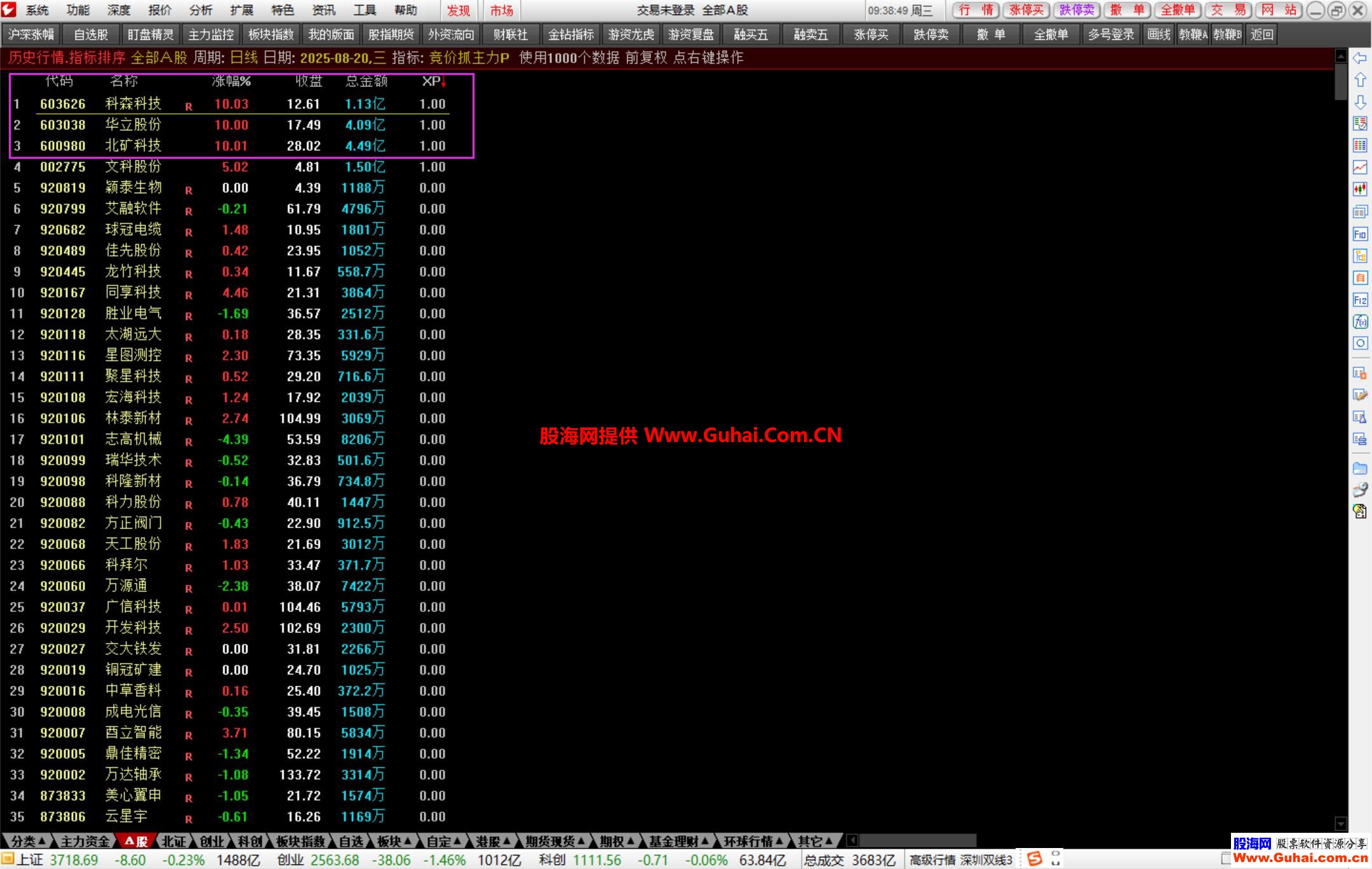Click the vertical scrollbar up arrow
1372x869 pixels.
tap(1340, 56)
